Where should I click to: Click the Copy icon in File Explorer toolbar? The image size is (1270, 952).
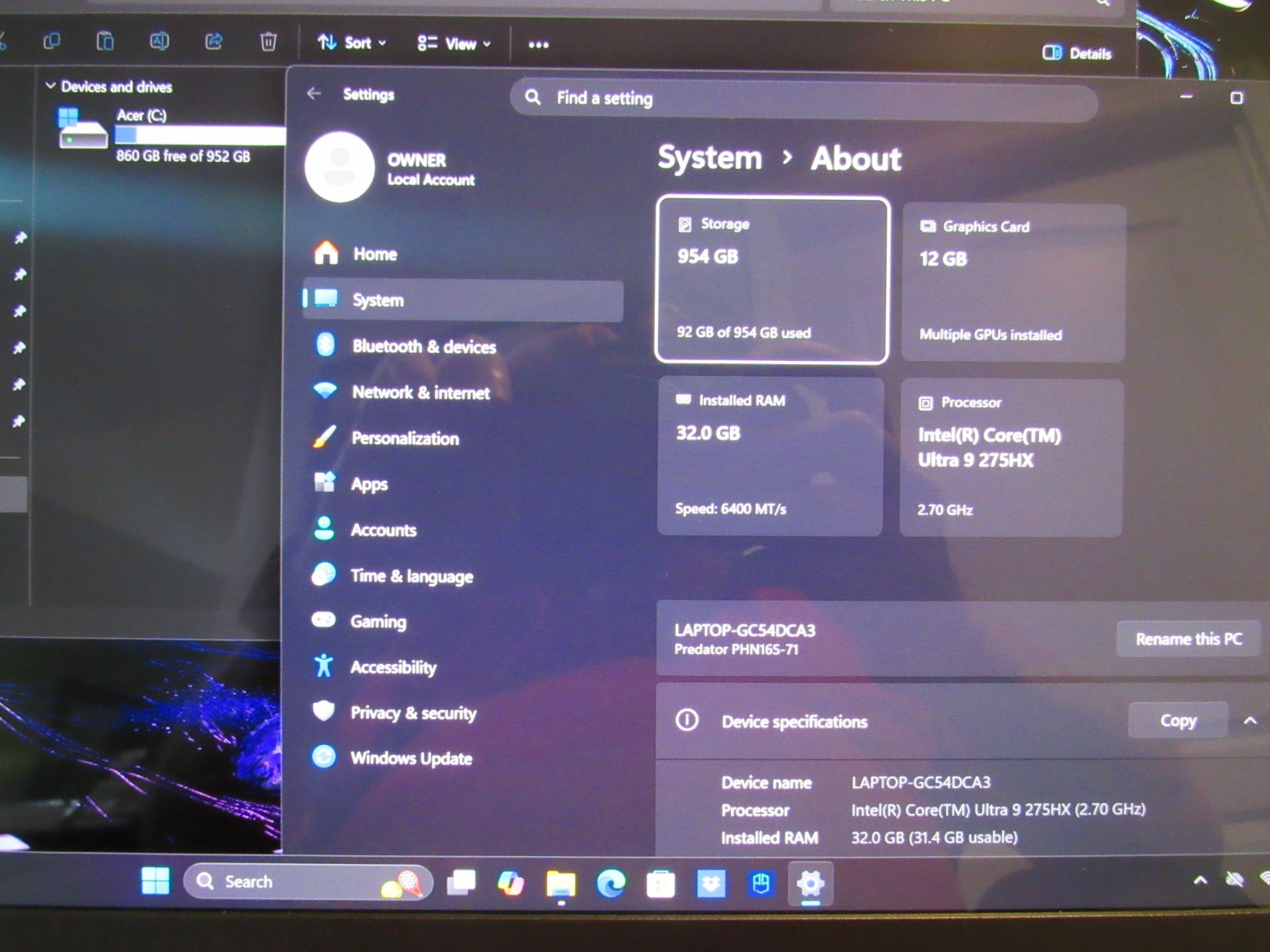52,40
